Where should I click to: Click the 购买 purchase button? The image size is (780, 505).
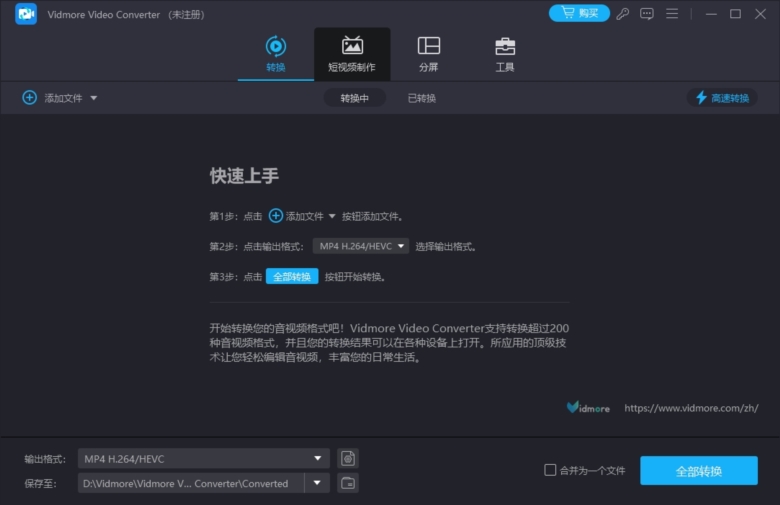(579, 13)
